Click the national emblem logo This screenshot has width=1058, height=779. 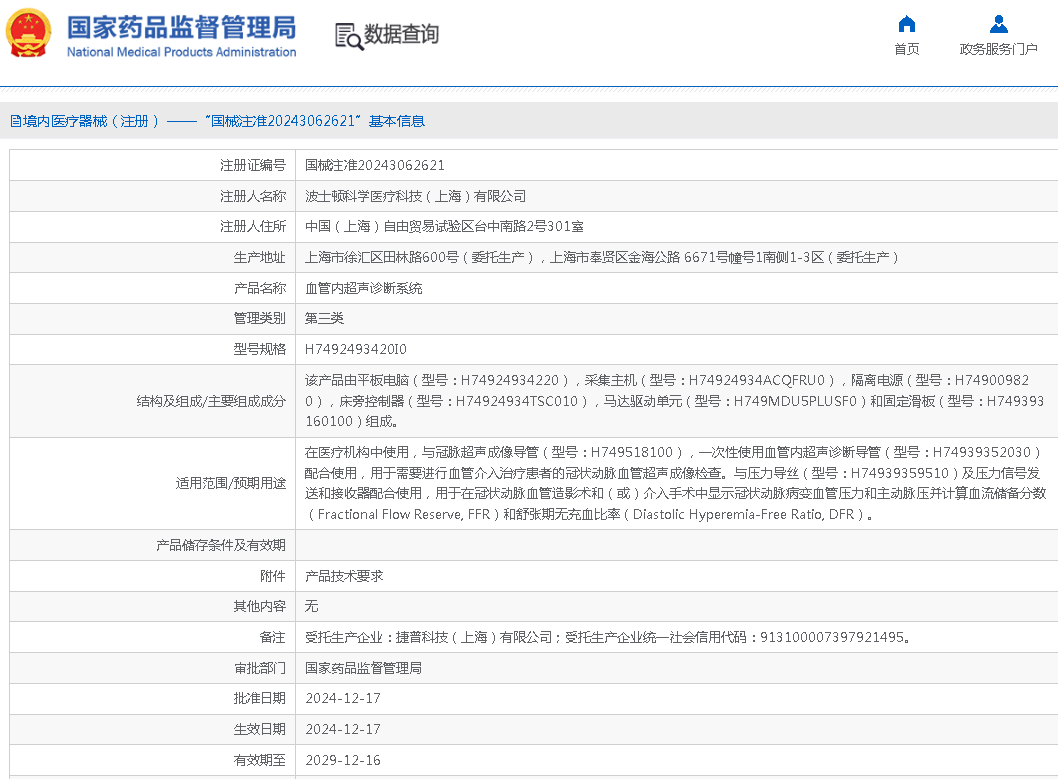[28, 34]
